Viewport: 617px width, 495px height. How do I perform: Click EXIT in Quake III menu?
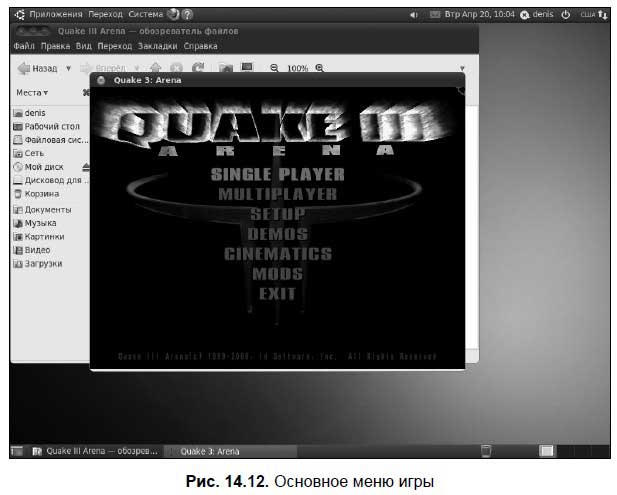277,294
